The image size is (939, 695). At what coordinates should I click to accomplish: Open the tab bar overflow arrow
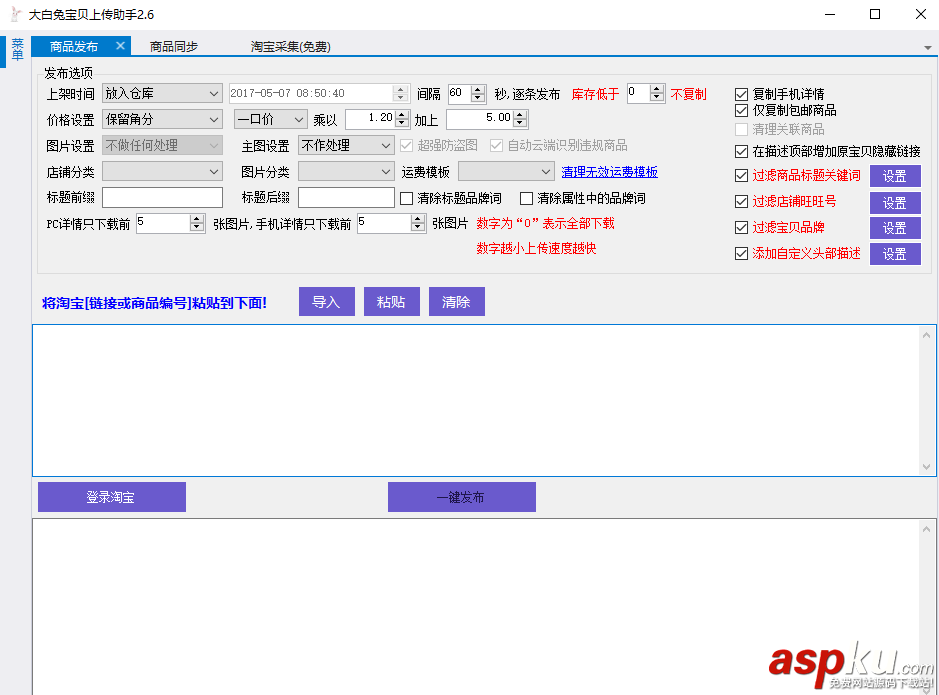[x=926, y=46]
